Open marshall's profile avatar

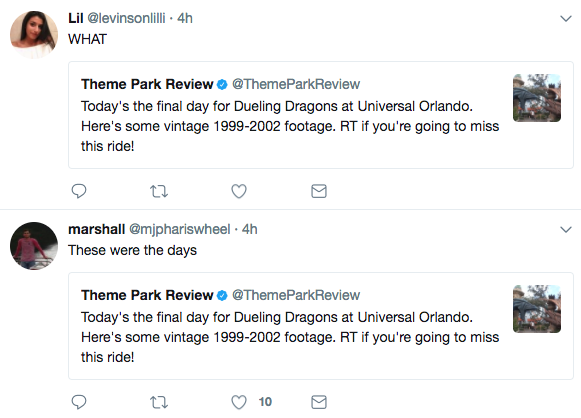34,246
